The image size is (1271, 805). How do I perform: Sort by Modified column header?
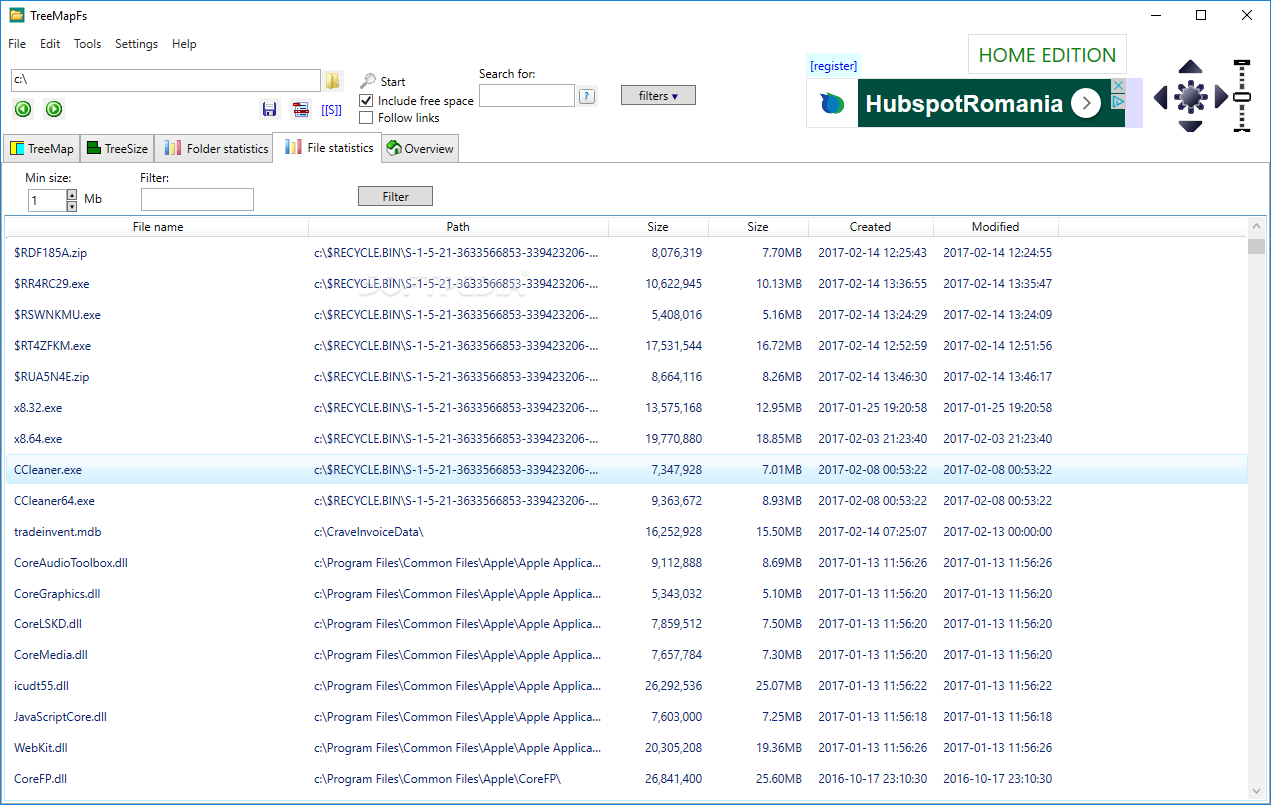coord(995,227)
